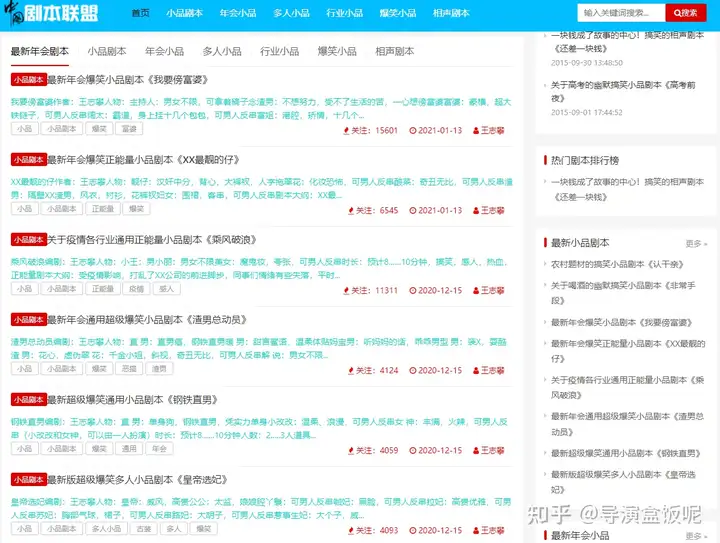Screen dimensions: 720x543
Task: Go to 年会小品 in the blue top navigation bar
Action: click(x=238, y=13)
